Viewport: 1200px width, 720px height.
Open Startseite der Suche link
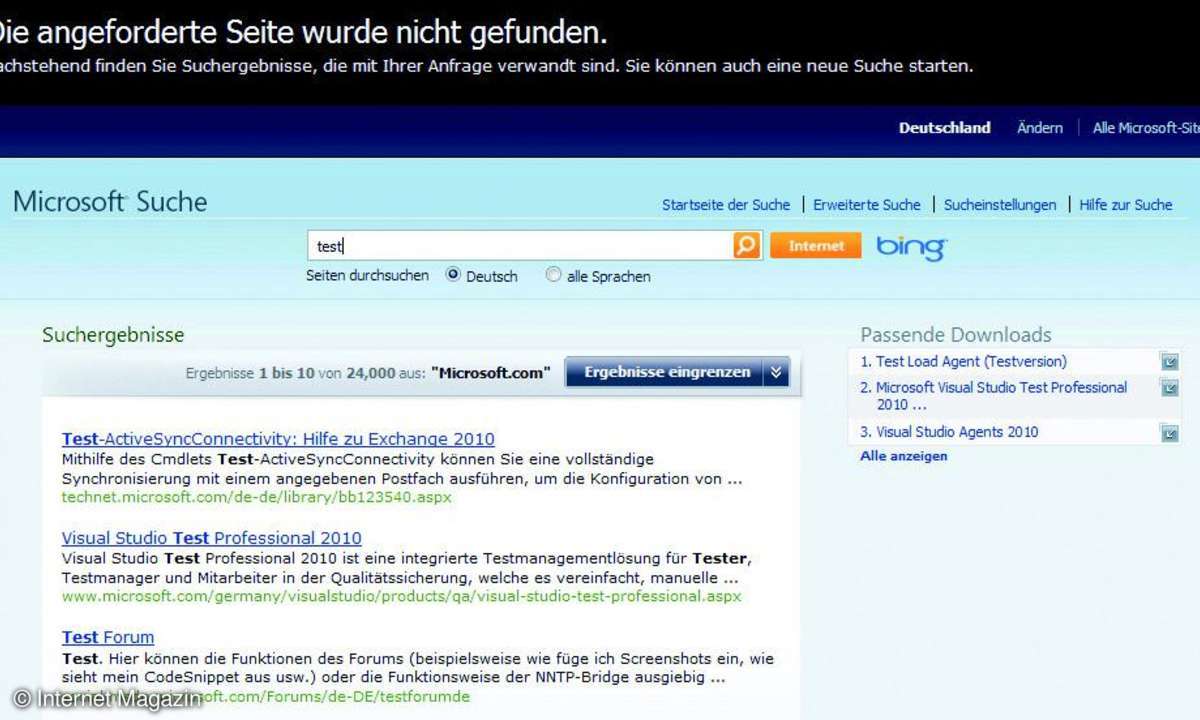726,205
